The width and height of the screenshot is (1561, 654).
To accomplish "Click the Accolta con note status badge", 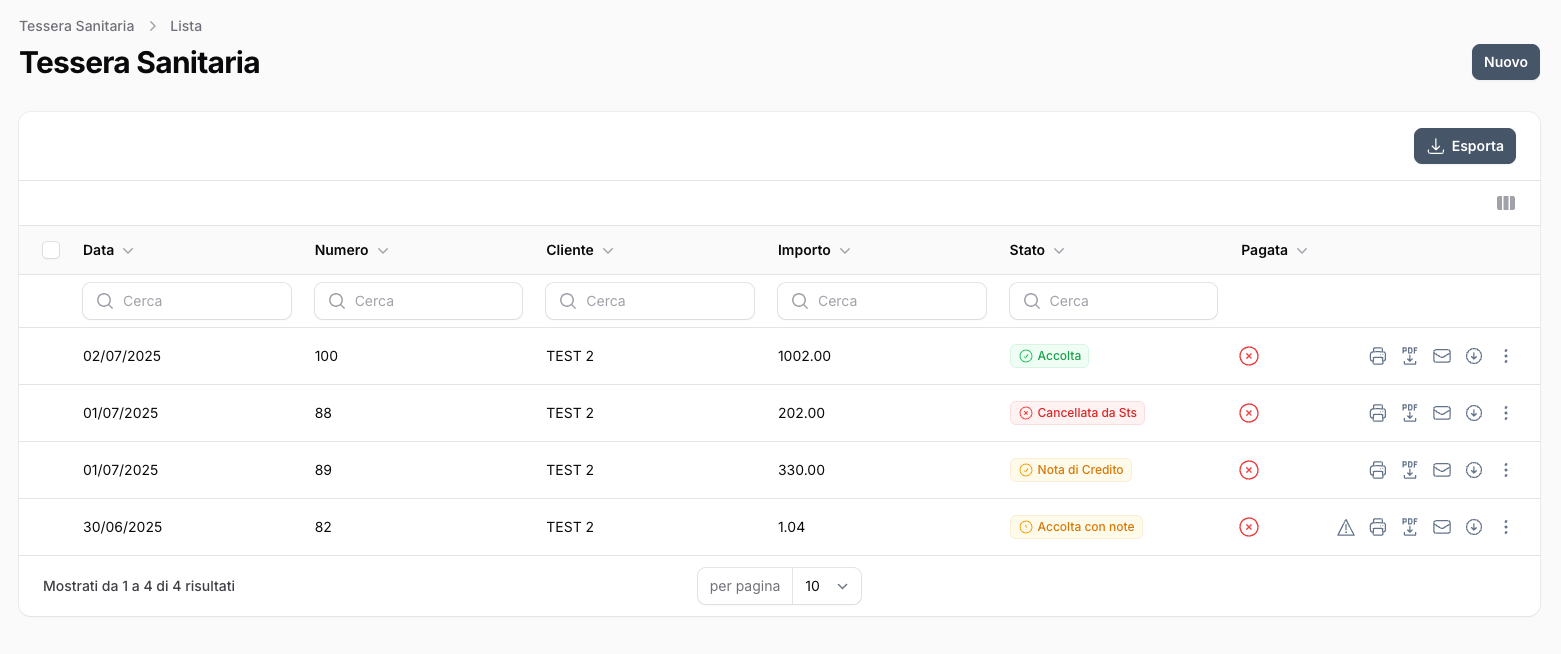I will [x=1076, y=527].
